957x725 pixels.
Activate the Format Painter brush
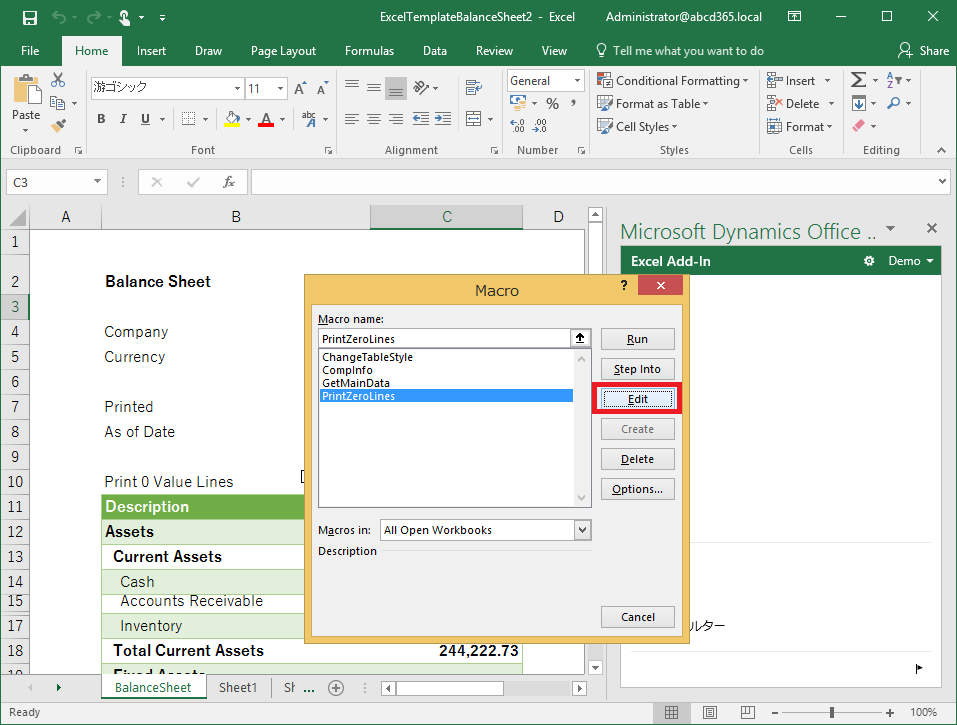coord(58,126)
